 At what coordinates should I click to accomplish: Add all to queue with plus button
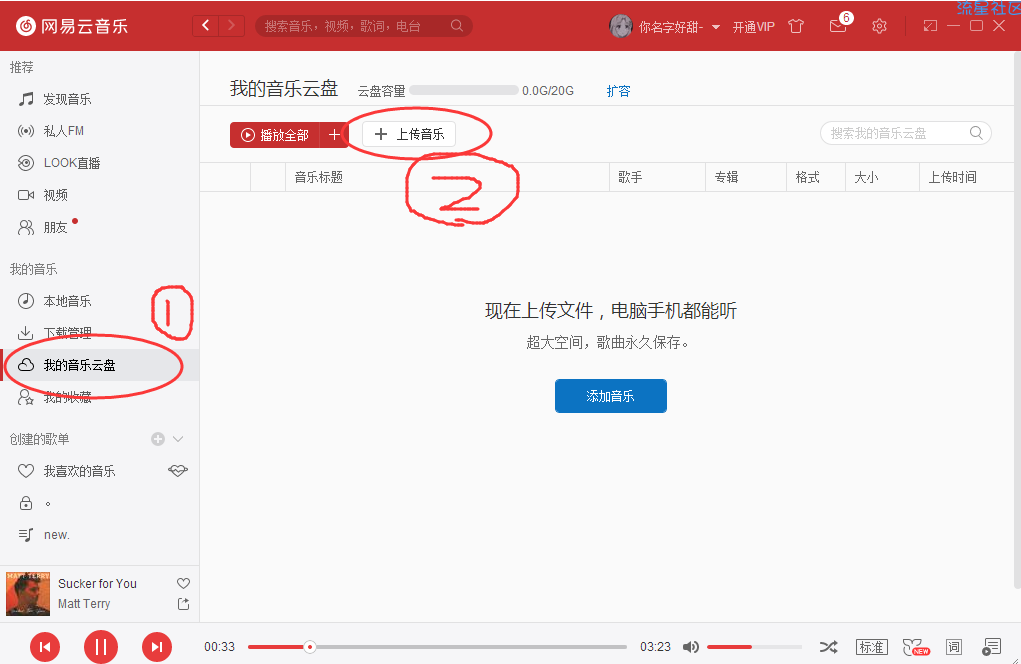[334, 135]
